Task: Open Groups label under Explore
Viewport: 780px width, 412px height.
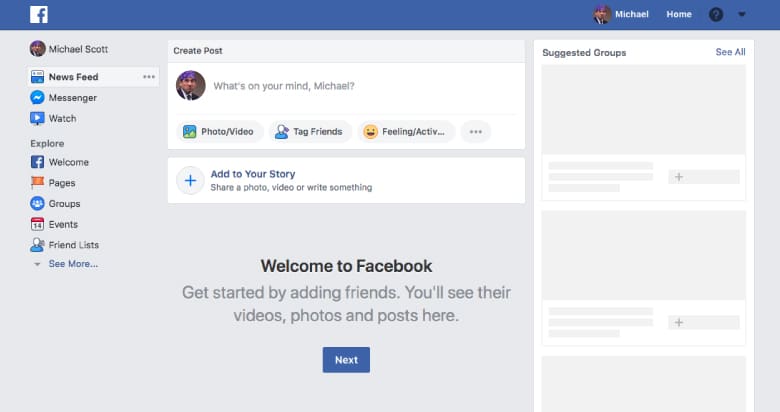Action: coord(64,204)
